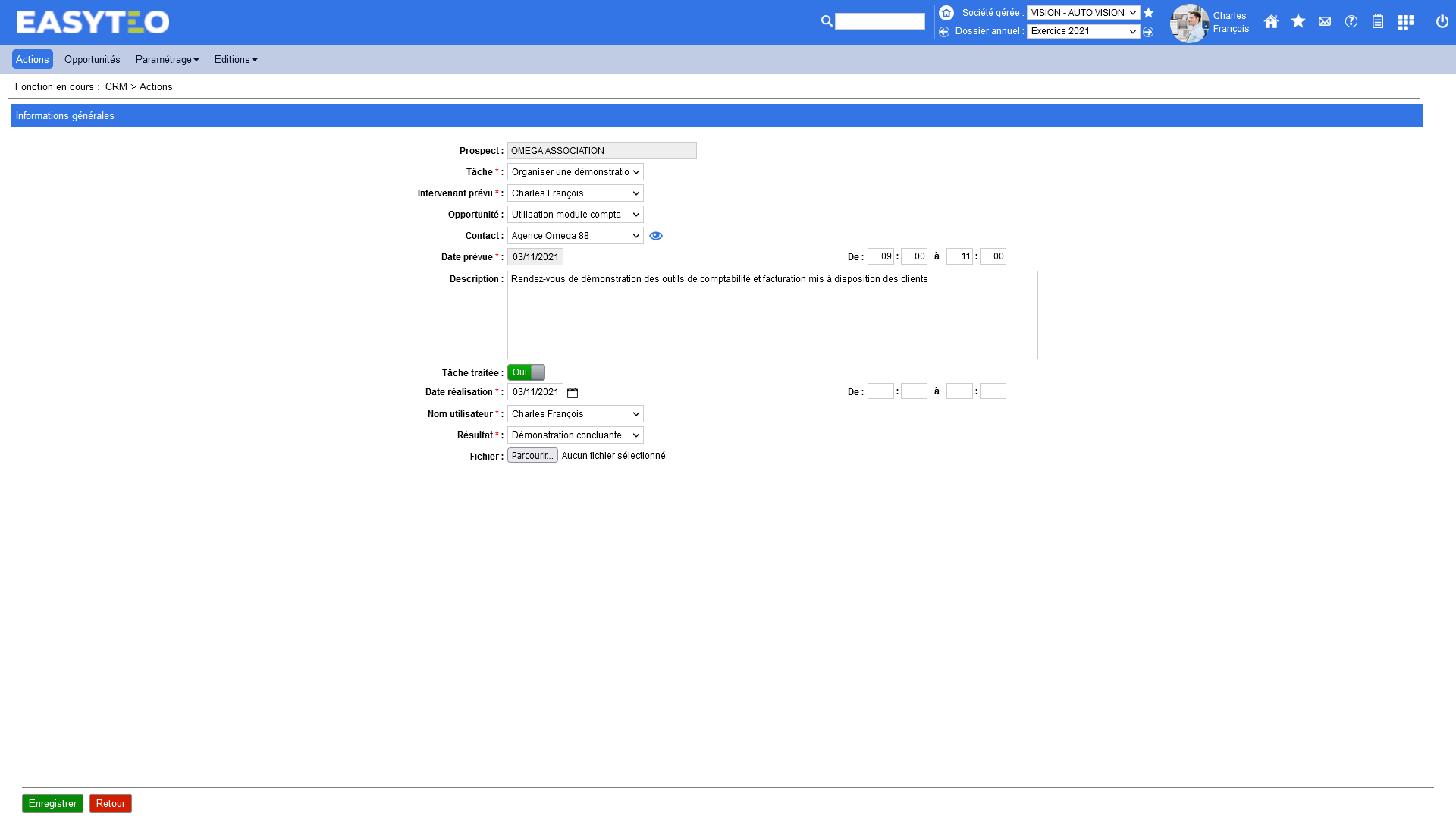This screenshot has width=1456, height=819.
Task: Toggle the Tâche traitée Oui switch
Action: pos(526,372)
